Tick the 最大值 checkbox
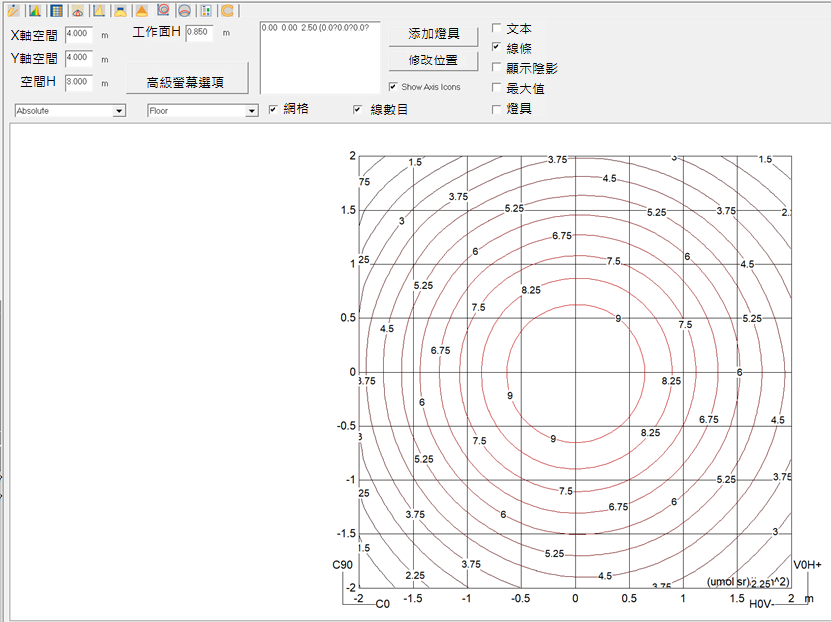Viewport: 831px width, 622px height. [x=497, y=87]
